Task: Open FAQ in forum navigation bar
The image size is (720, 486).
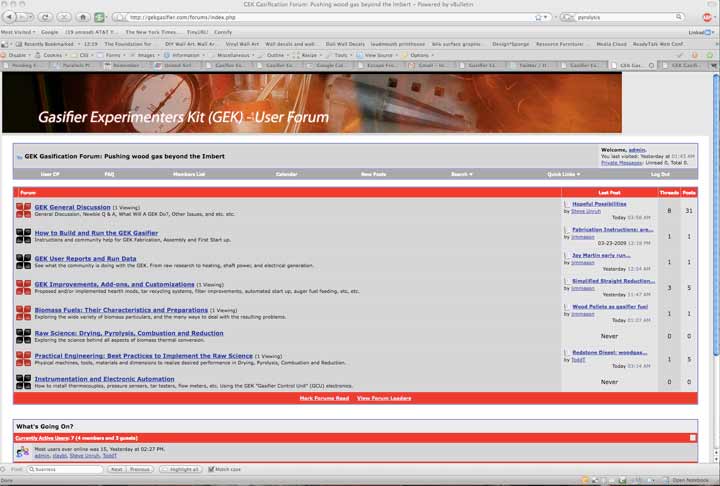Action: 109,174
